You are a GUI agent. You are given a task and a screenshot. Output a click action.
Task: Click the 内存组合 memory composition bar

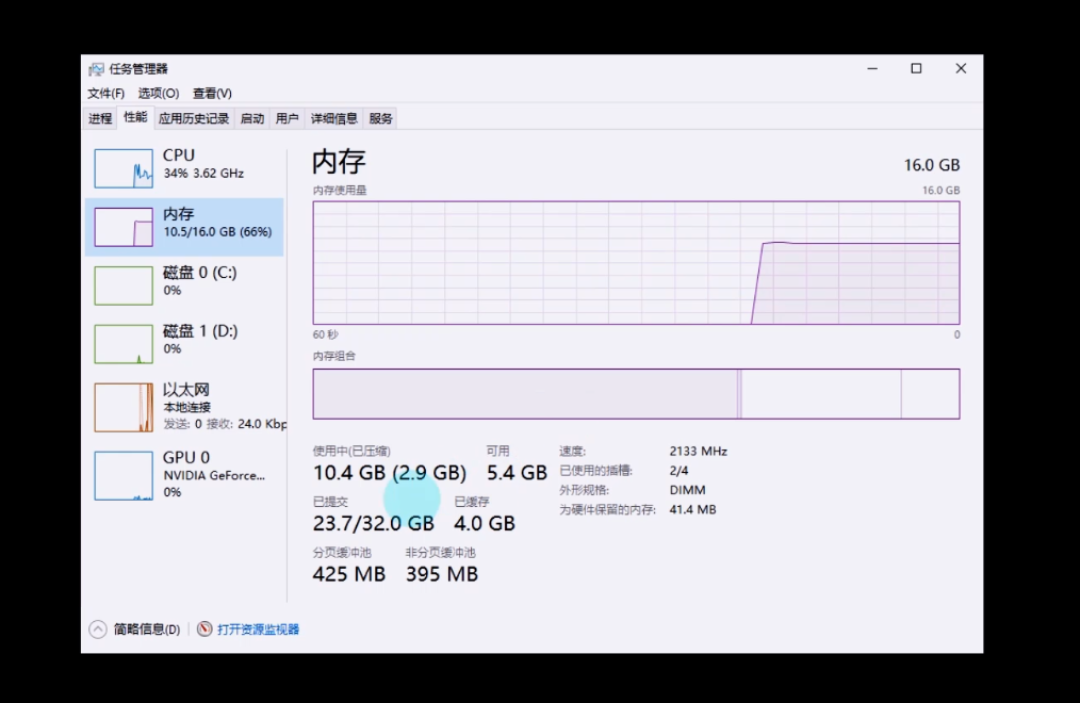point(636,394)
